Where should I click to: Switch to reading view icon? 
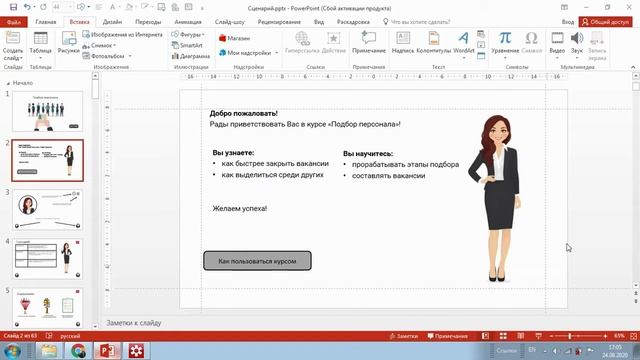[520, 336]
